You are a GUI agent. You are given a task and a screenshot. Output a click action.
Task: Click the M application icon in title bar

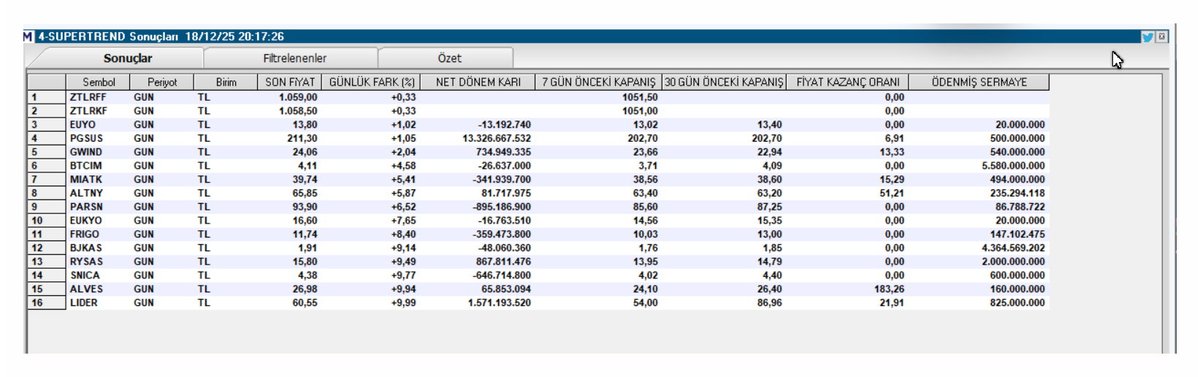pos(28,37)
